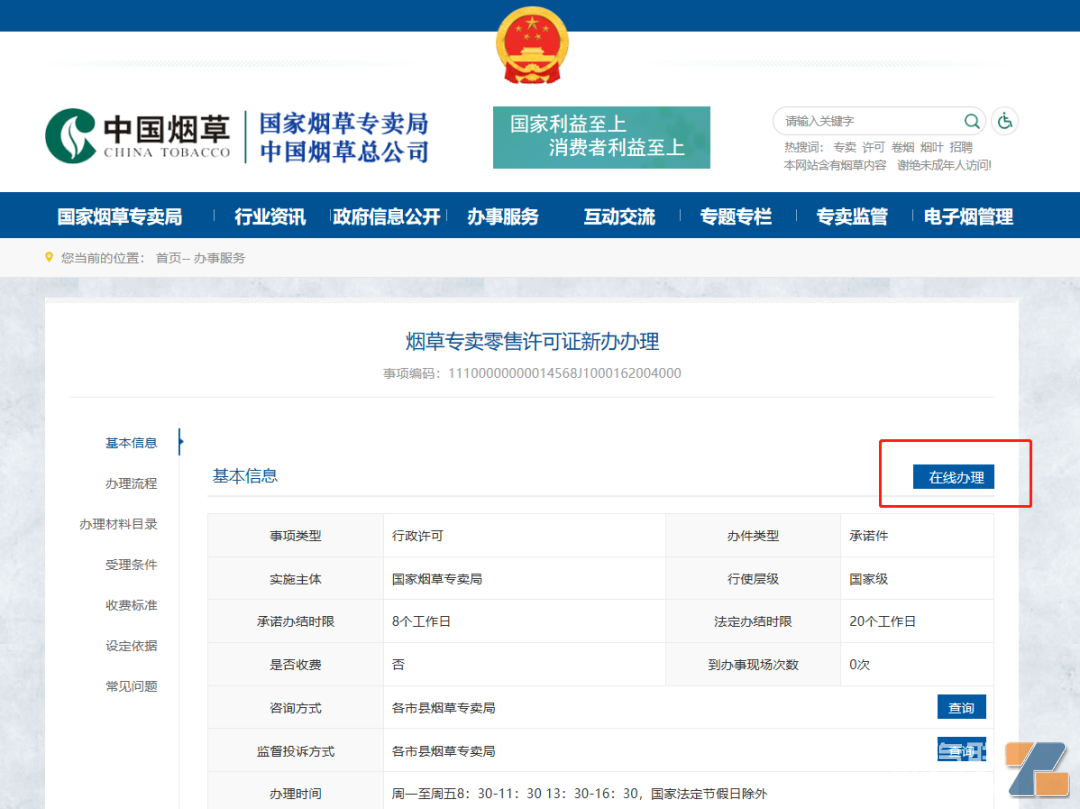Click the location pin icon in breadcrumb
This screenshot has width=1080, height=809.
tap(49, 257)
